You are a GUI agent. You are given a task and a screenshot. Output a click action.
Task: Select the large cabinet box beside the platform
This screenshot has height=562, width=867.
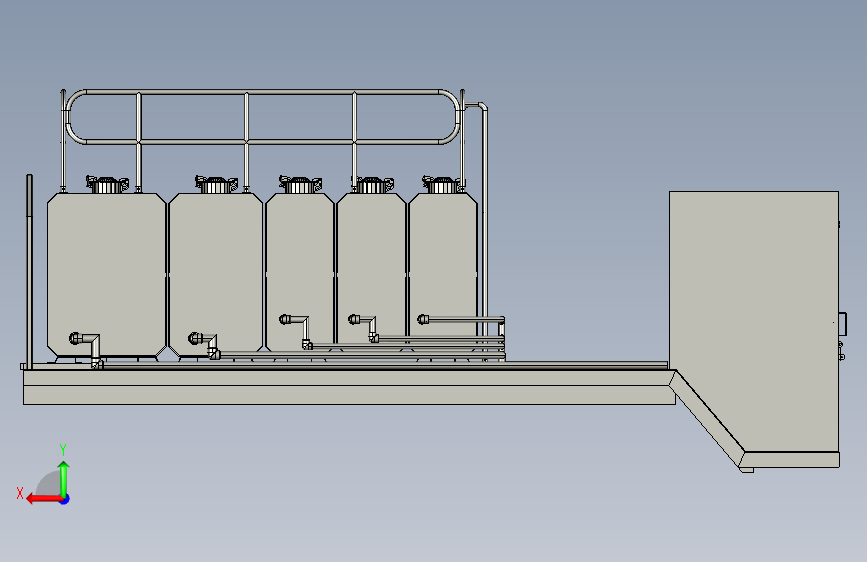[x=754, y=321]
